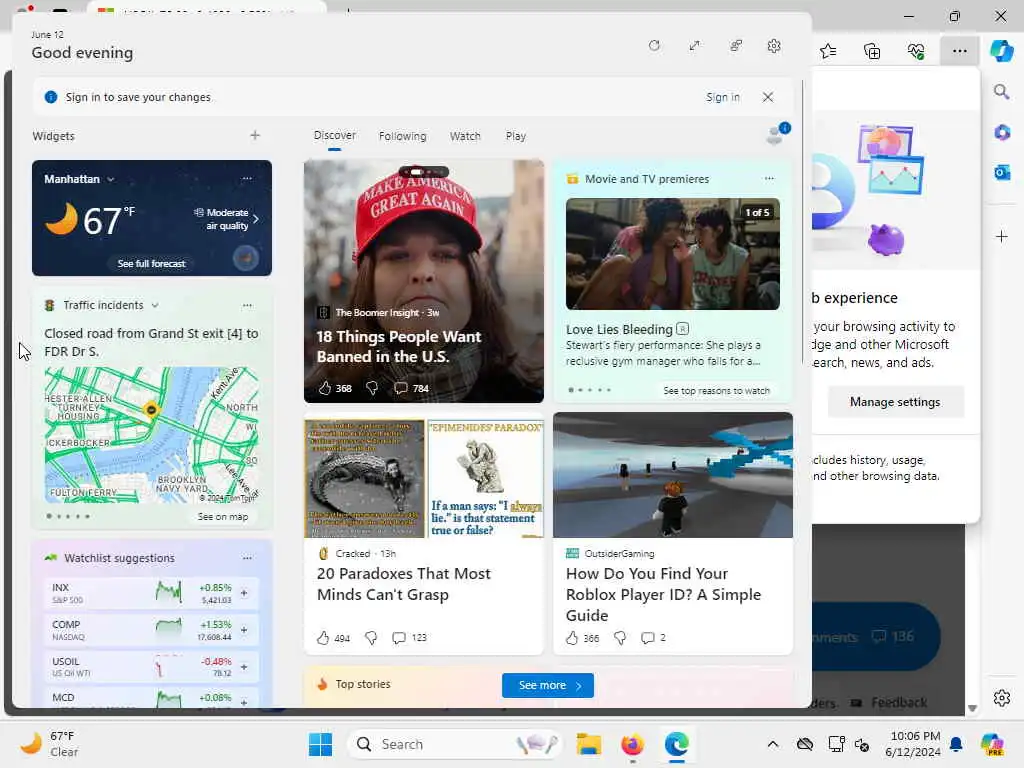The width and height of the screenshot is (1024, 768).
Task: Open Edge Settings and more menu
Action: click(959, 51)
